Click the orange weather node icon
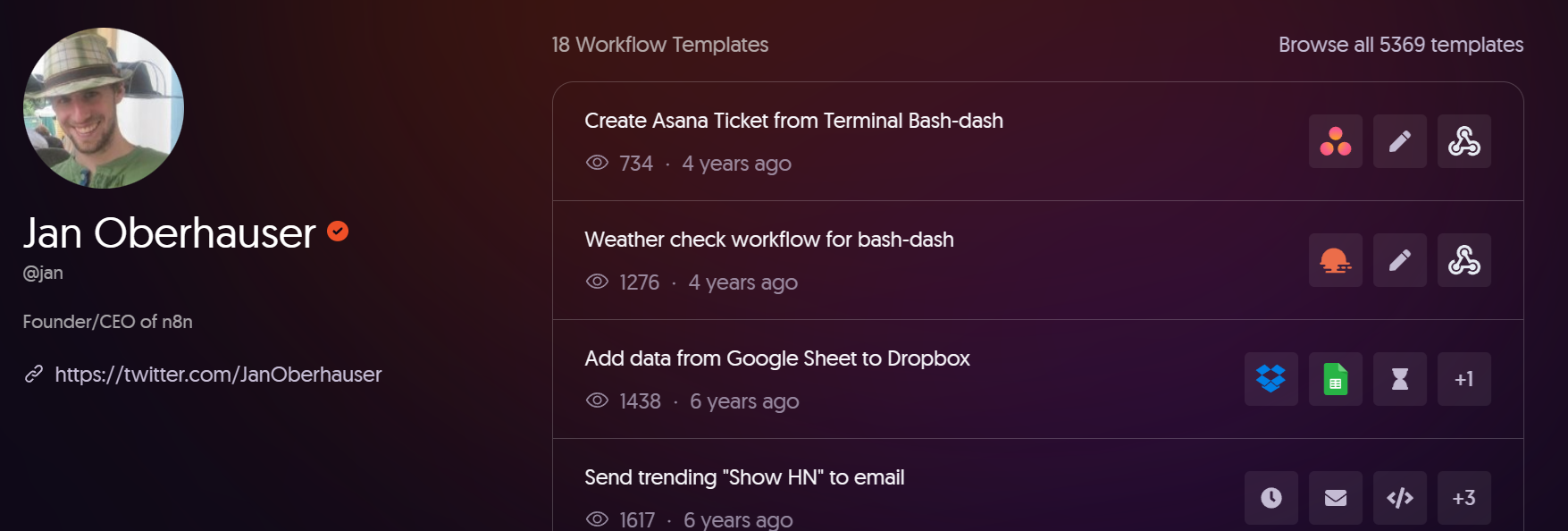Screen dimensions: 1568x531 tap(1335, 260)
